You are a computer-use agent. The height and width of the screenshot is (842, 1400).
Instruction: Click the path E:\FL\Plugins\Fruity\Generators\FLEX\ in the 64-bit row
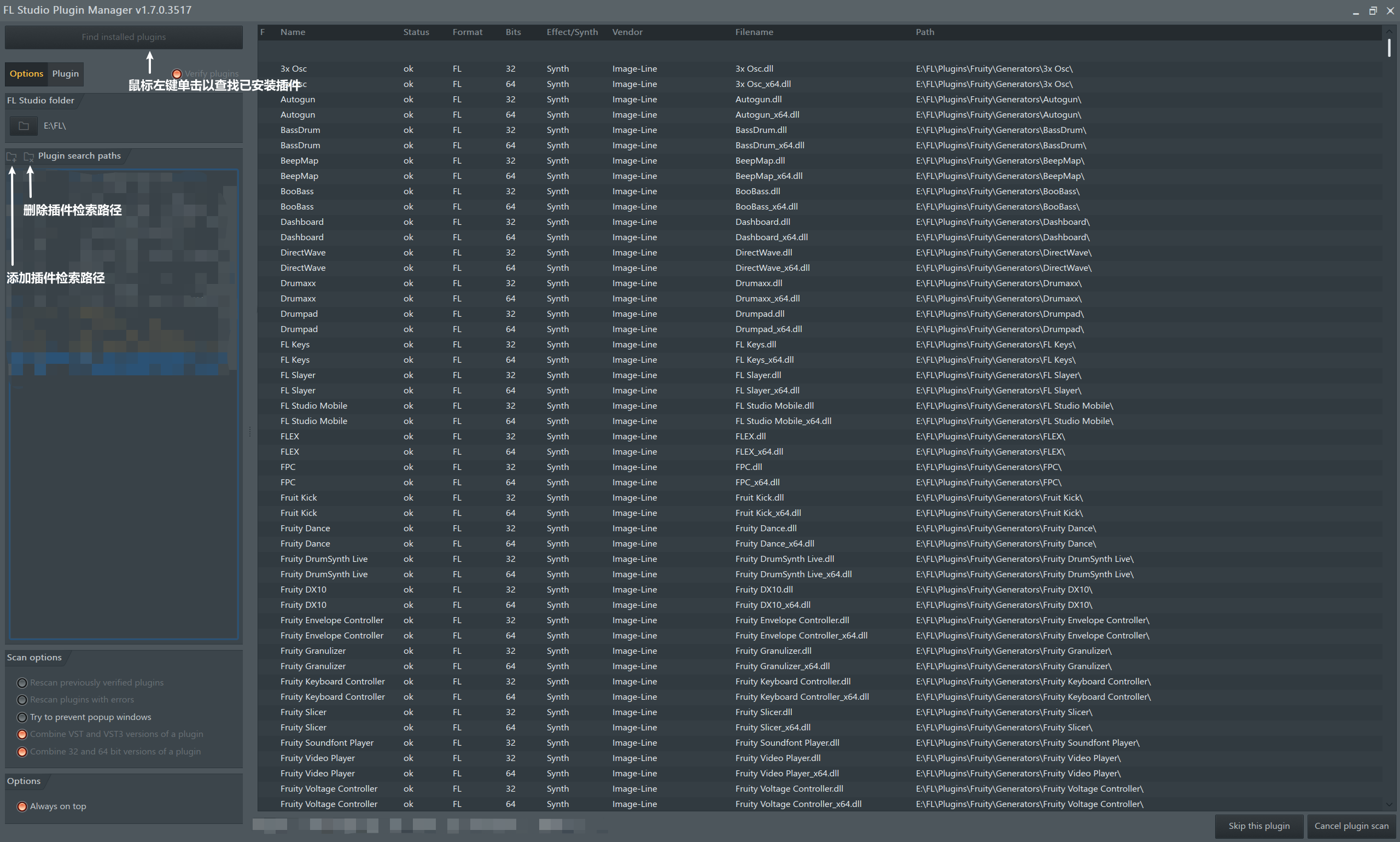[x=990, y=452]
